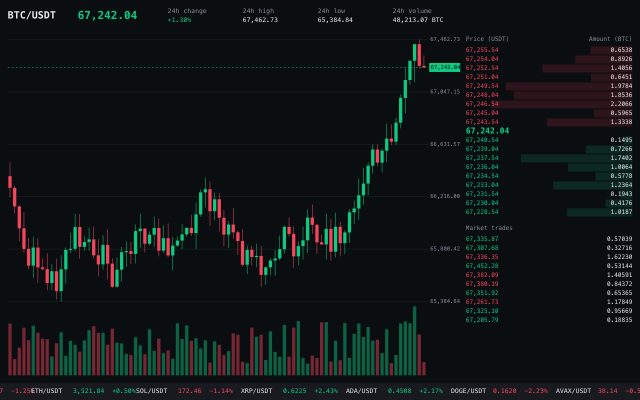Select ask price 67,254.04

482,59
